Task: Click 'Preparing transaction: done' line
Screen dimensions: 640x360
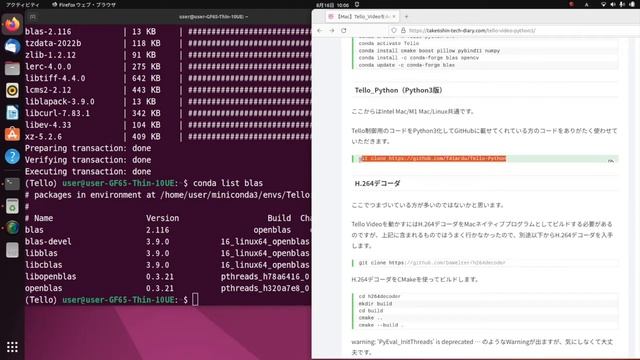Action: point(88,148)
